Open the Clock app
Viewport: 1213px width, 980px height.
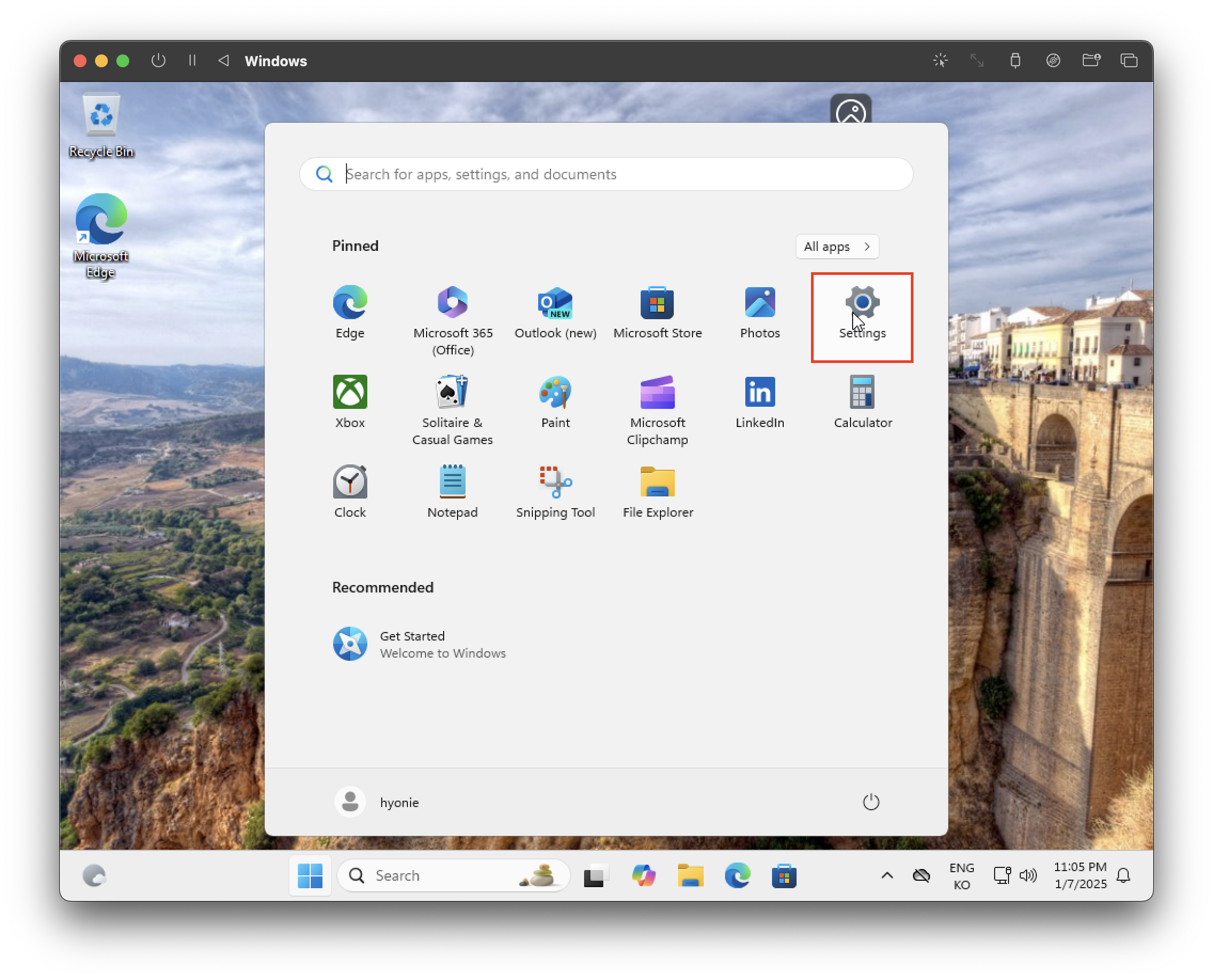tap(350, 491)
